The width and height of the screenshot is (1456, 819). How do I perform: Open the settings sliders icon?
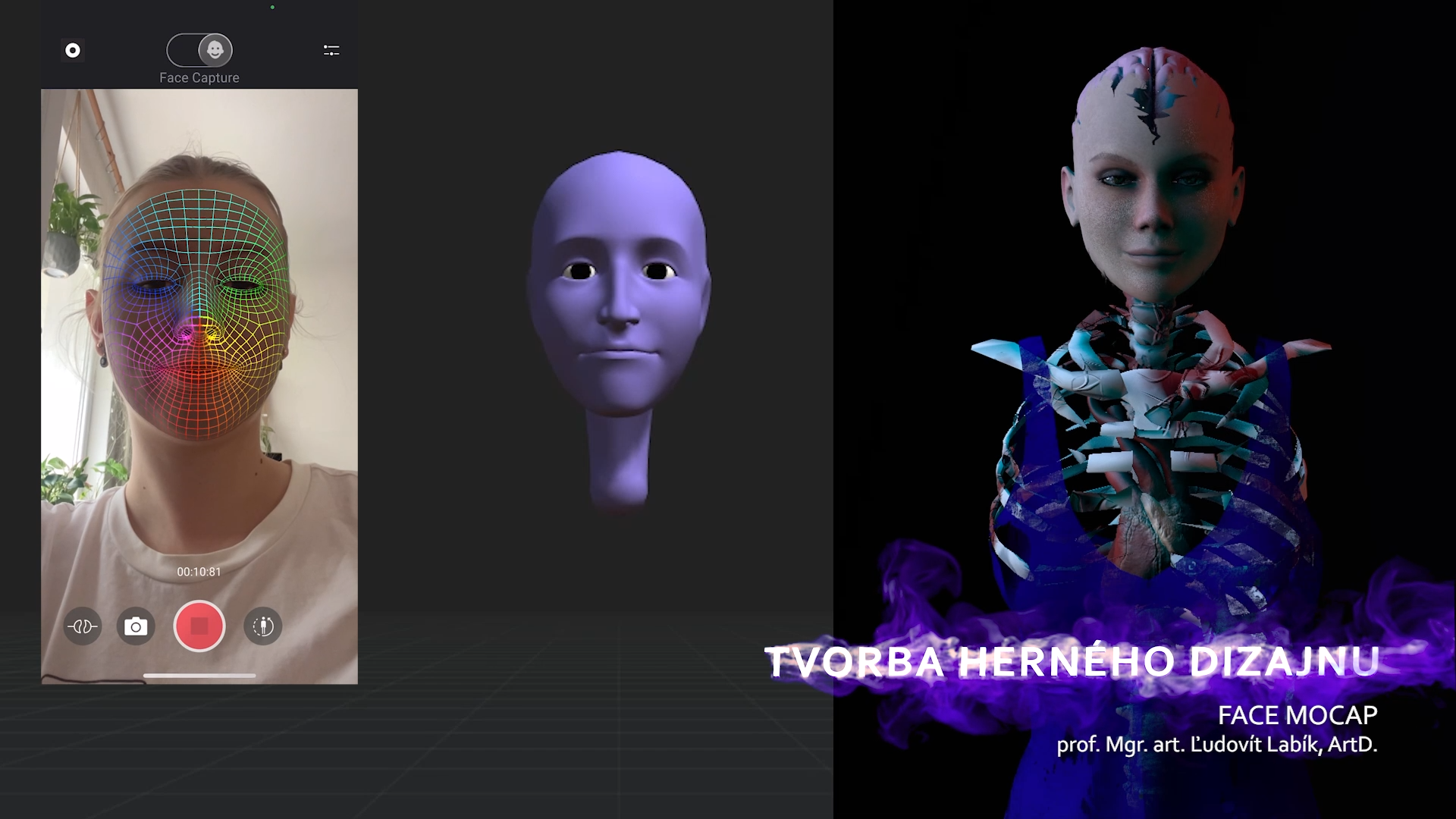pyautogui.click(x=331, y=51)
